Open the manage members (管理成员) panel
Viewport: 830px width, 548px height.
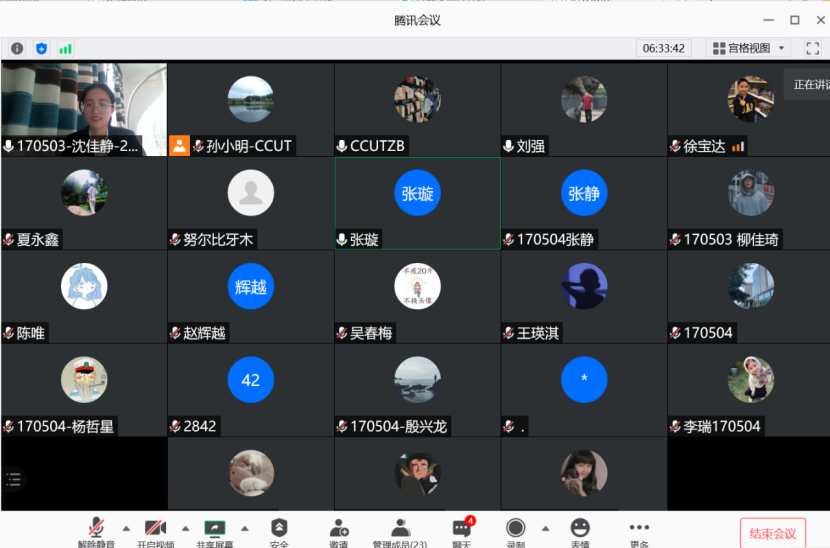click(400, 530)
